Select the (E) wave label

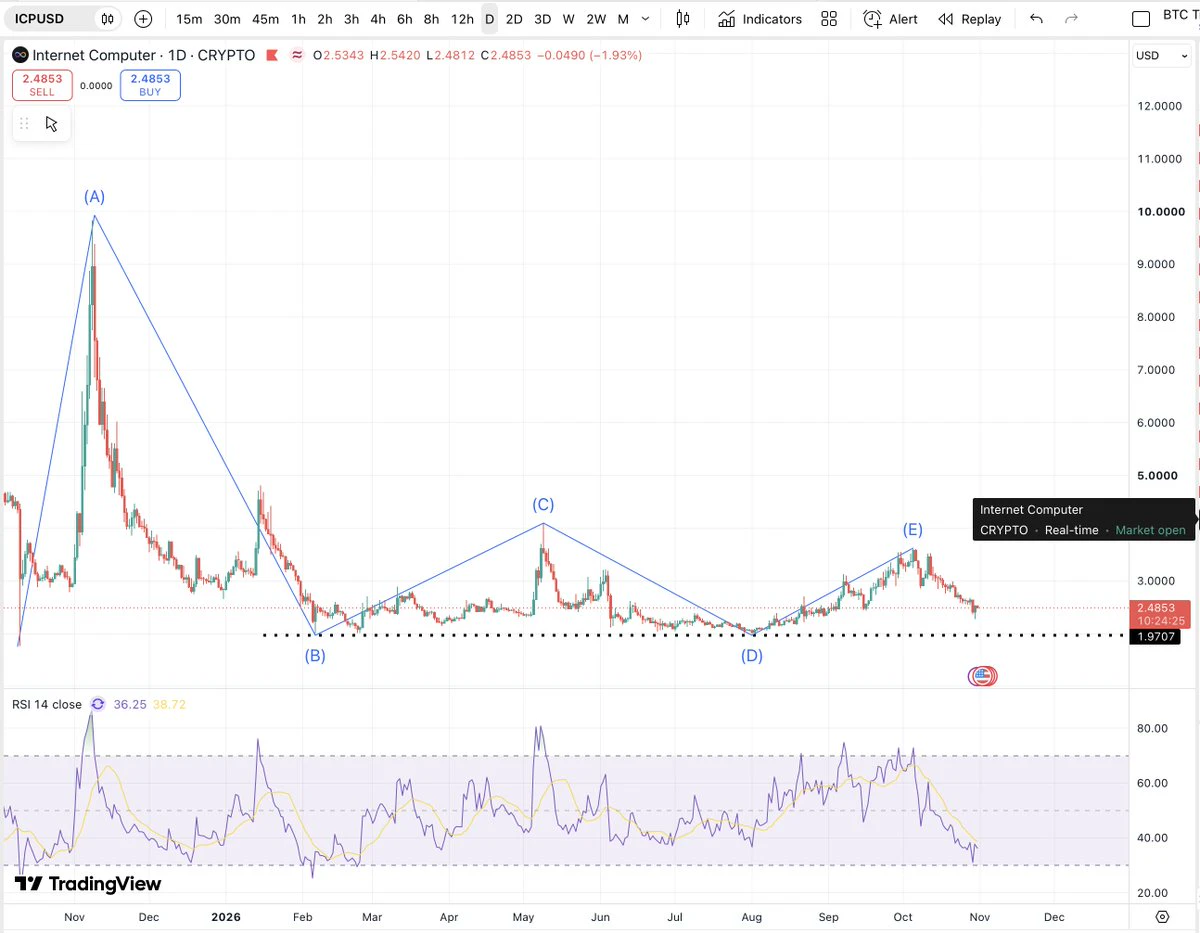(913, 529)
